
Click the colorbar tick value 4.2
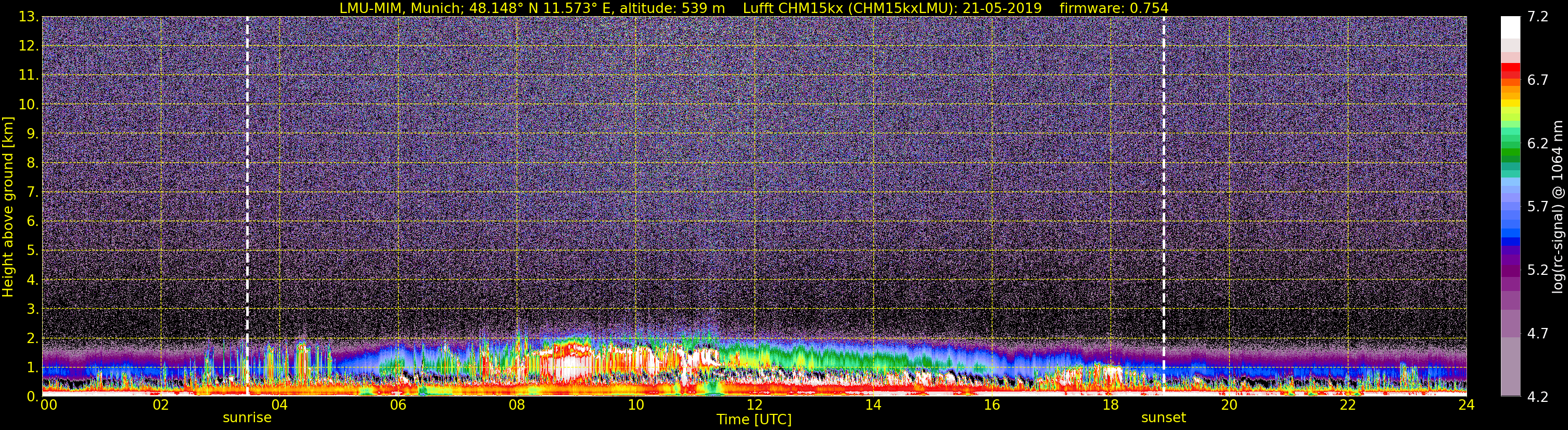[x=1538, y=397]
